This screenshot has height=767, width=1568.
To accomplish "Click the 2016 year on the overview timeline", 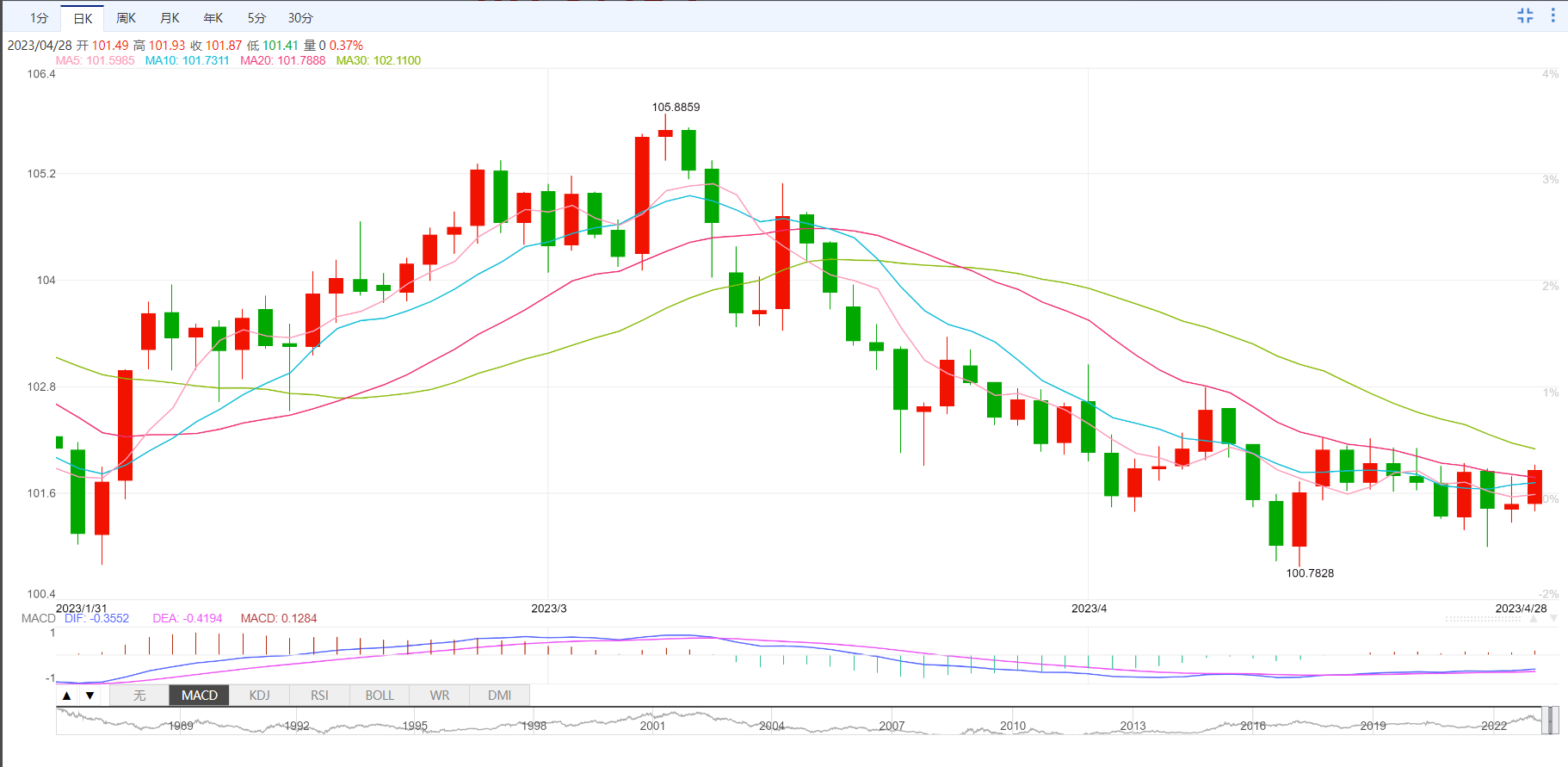I will [1253, 726].
